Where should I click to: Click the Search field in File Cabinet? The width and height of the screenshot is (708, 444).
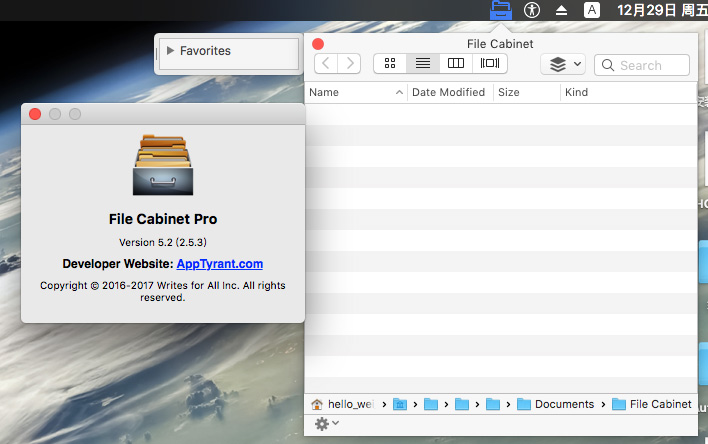(642, 65)
